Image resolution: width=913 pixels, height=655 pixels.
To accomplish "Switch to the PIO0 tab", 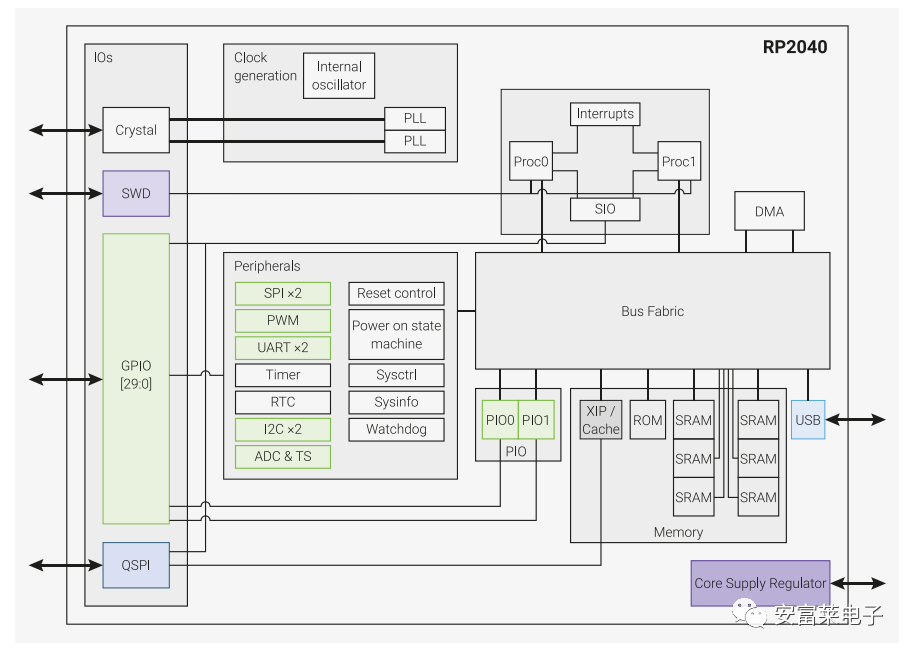I will pos(501,420).
